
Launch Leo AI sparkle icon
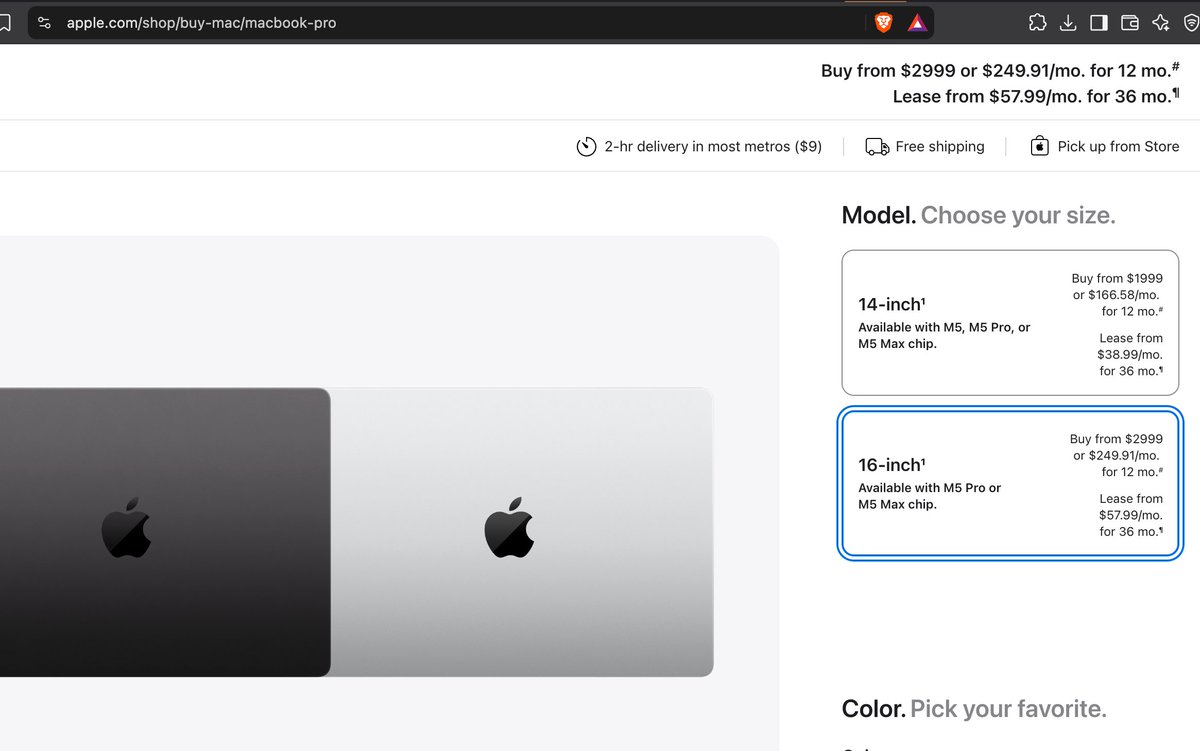1161,22
